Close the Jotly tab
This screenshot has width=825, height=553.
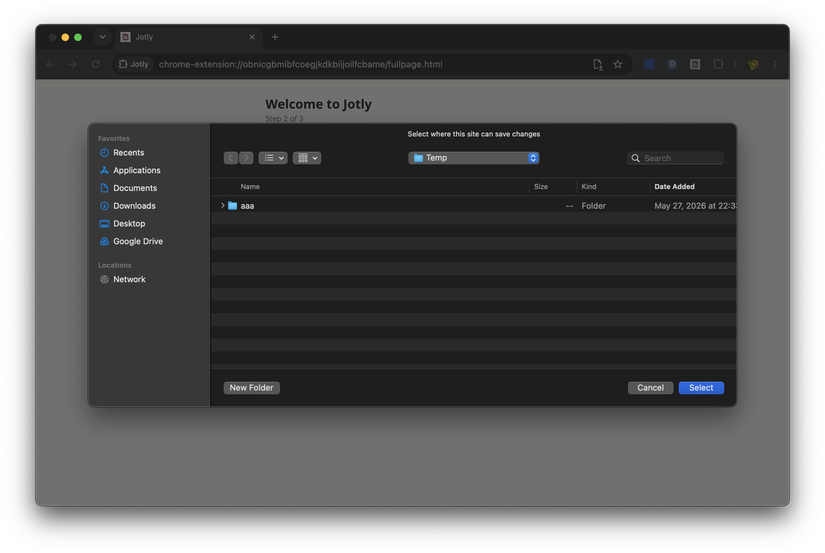point(252,37)
